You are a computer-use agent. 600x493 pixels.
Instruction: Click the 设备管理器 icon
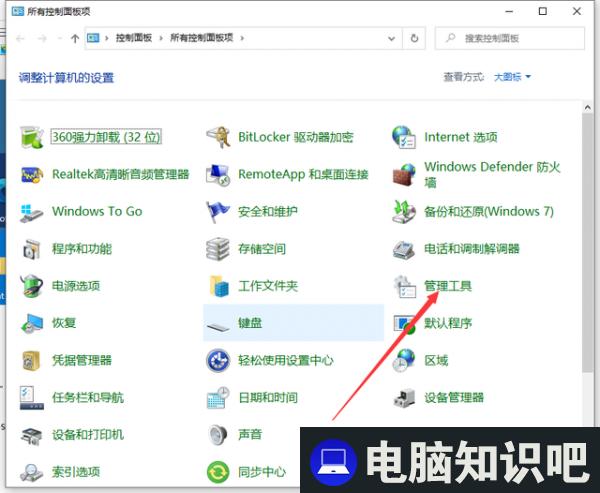[404, 398]
